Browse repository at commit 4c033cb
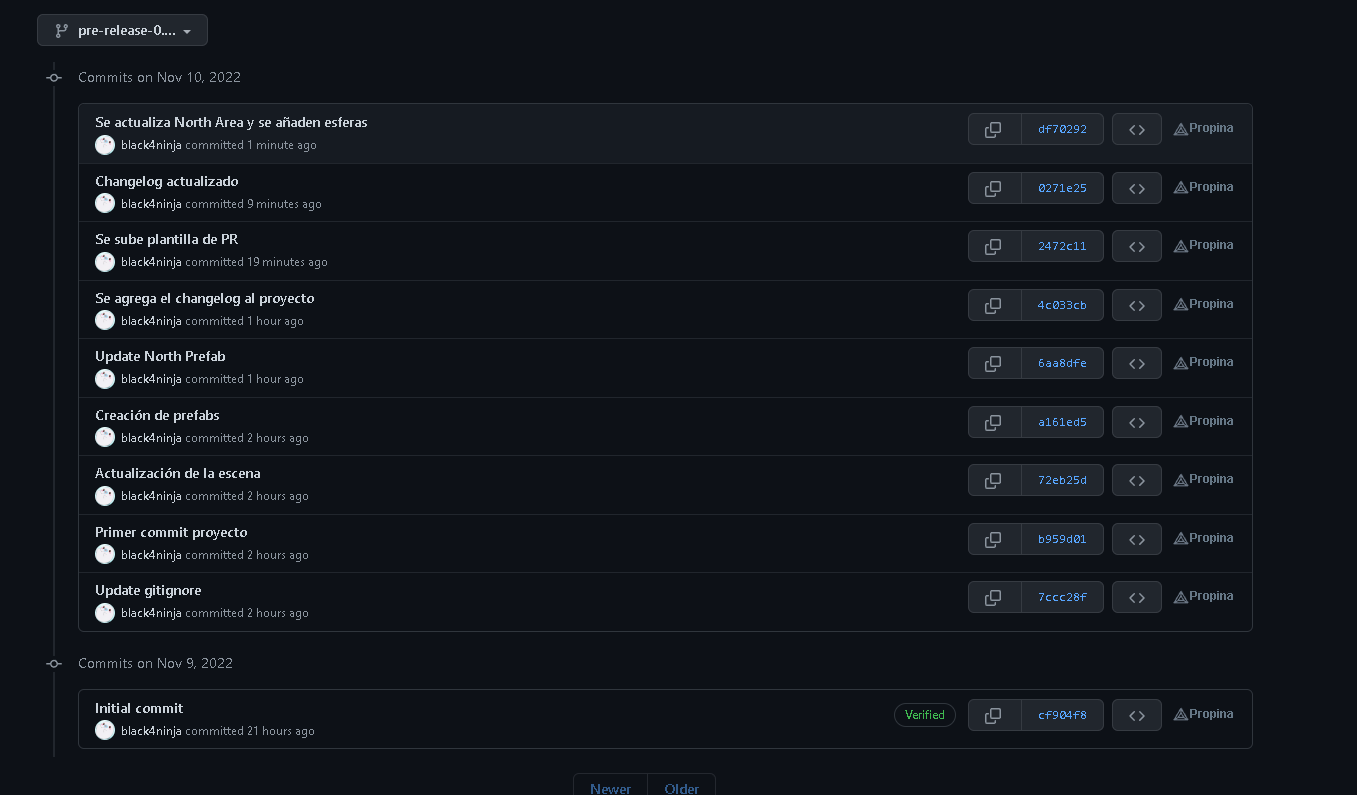The height and width of the screenshot is (795, 1357). click(x=1136, y=305)
